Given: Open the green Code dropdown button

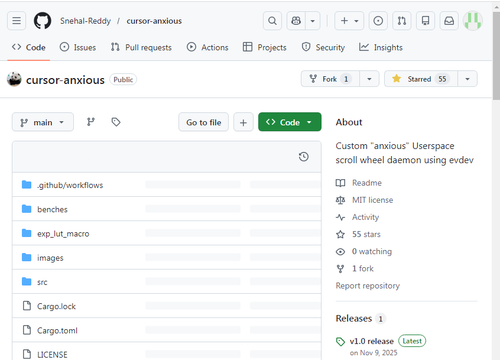Looking at the screenshot, I should [290, 122].
